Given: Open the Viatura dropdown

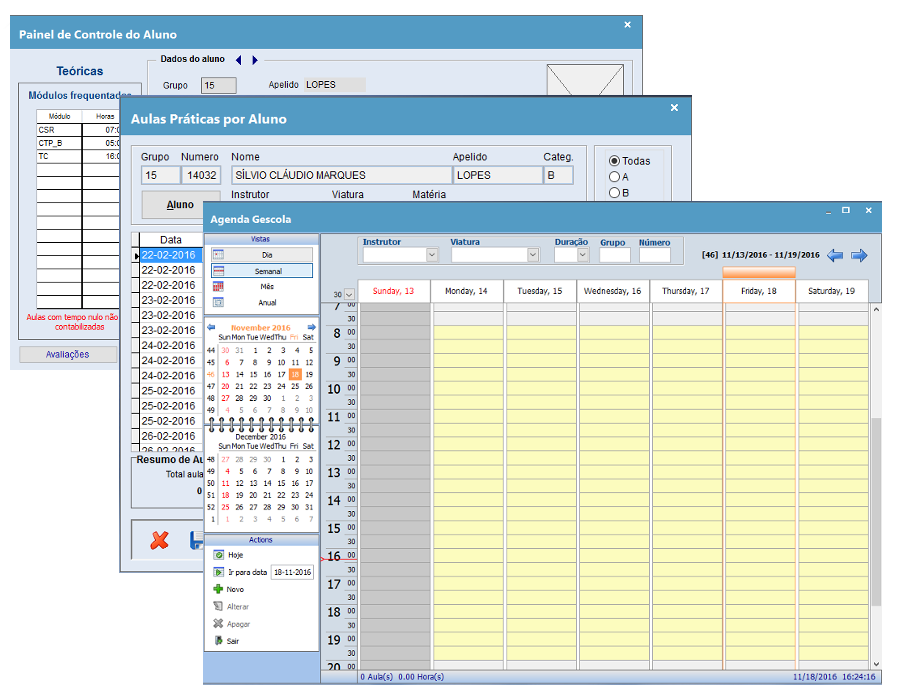Looking at the screenshot, I should click(532, 256).
